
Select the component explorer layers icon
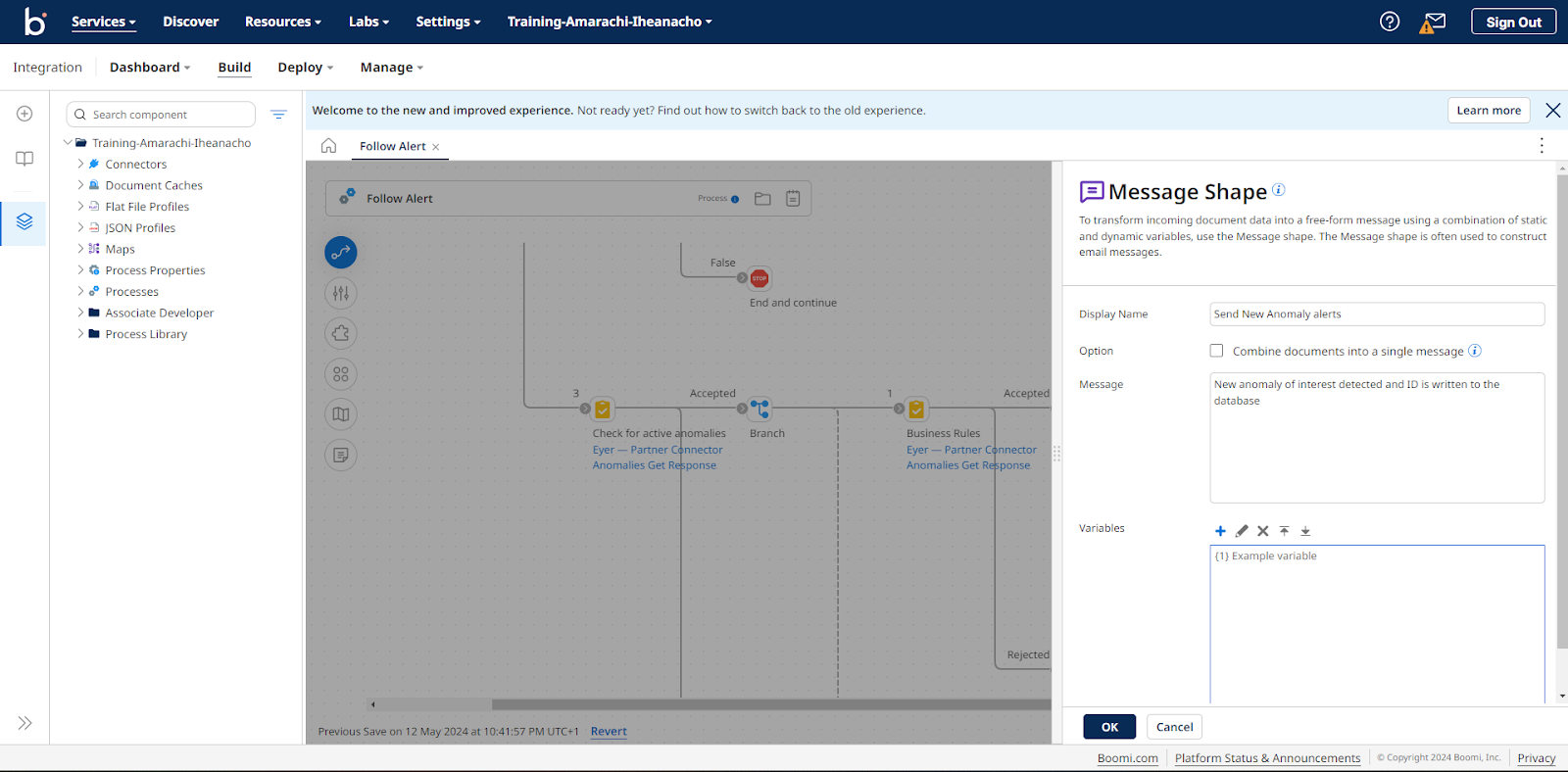[24, 221]
